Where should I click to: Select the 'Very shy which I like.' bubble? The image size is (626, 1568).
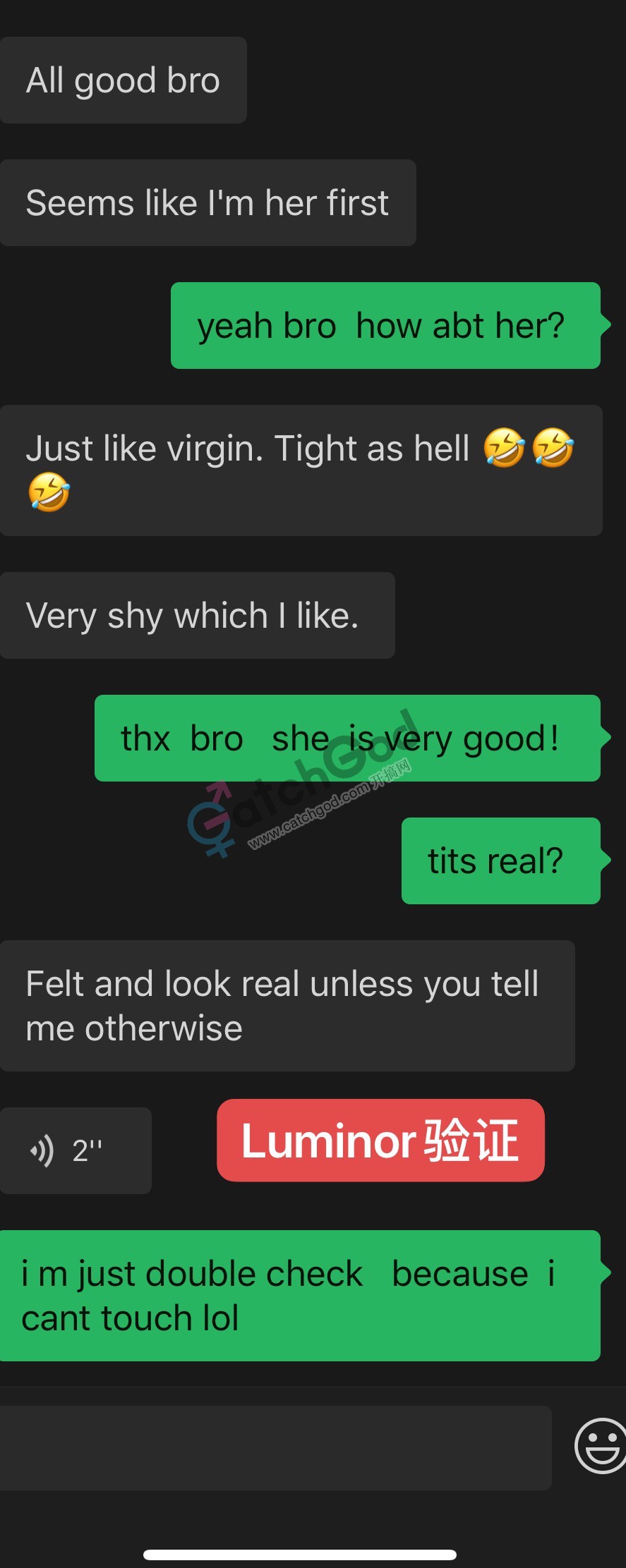pyautogui.click(x=198, y=616)
